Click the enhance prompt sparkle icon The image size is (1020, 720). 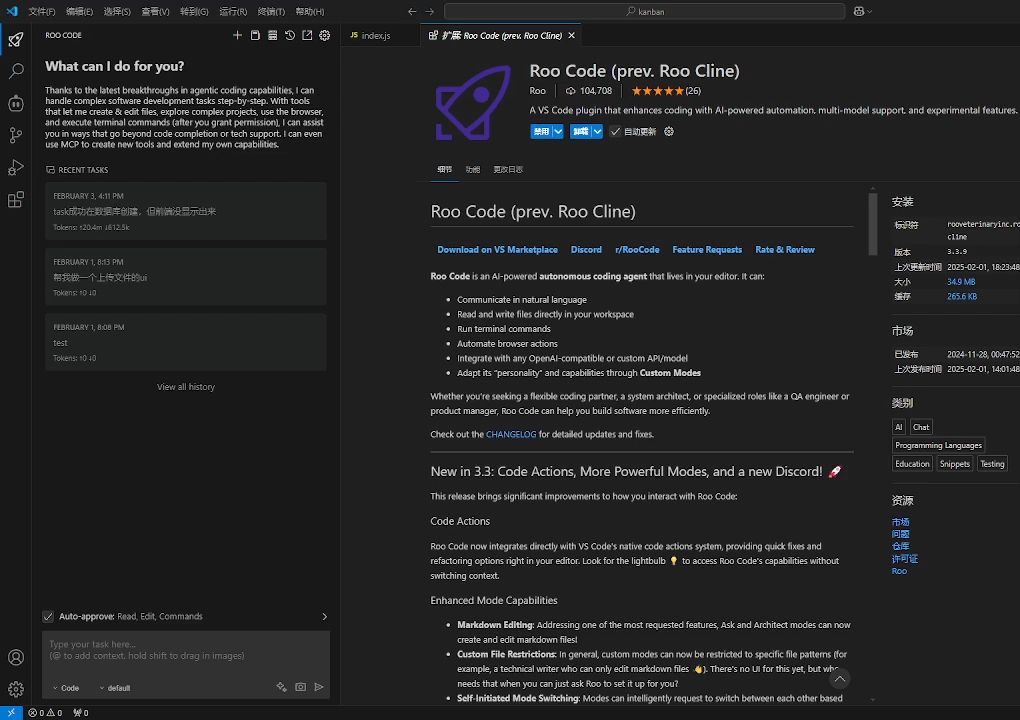282,688
